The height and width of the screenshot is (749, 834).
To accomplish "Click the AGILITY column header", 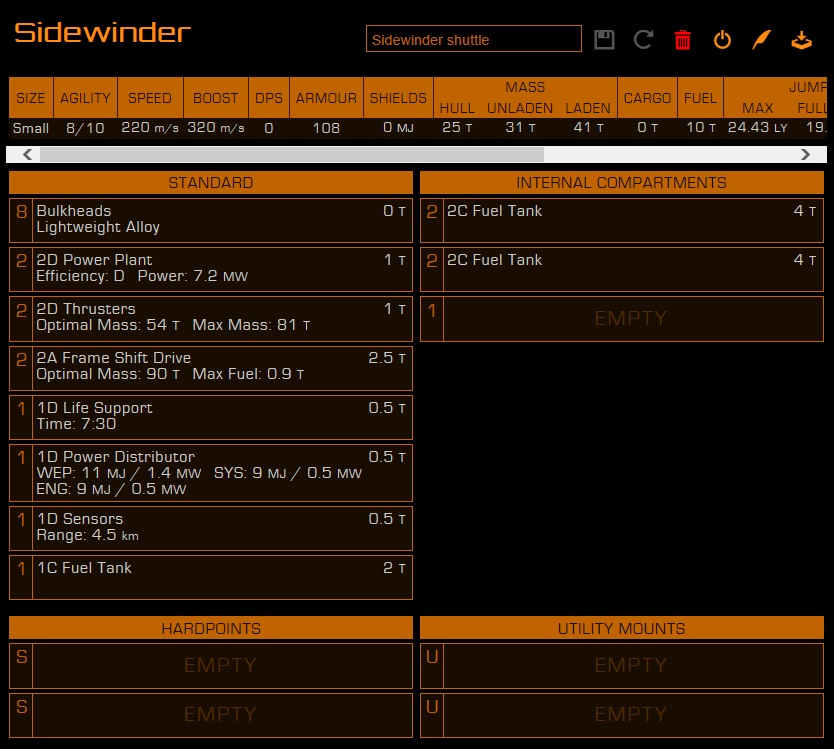I will (85, 98).
